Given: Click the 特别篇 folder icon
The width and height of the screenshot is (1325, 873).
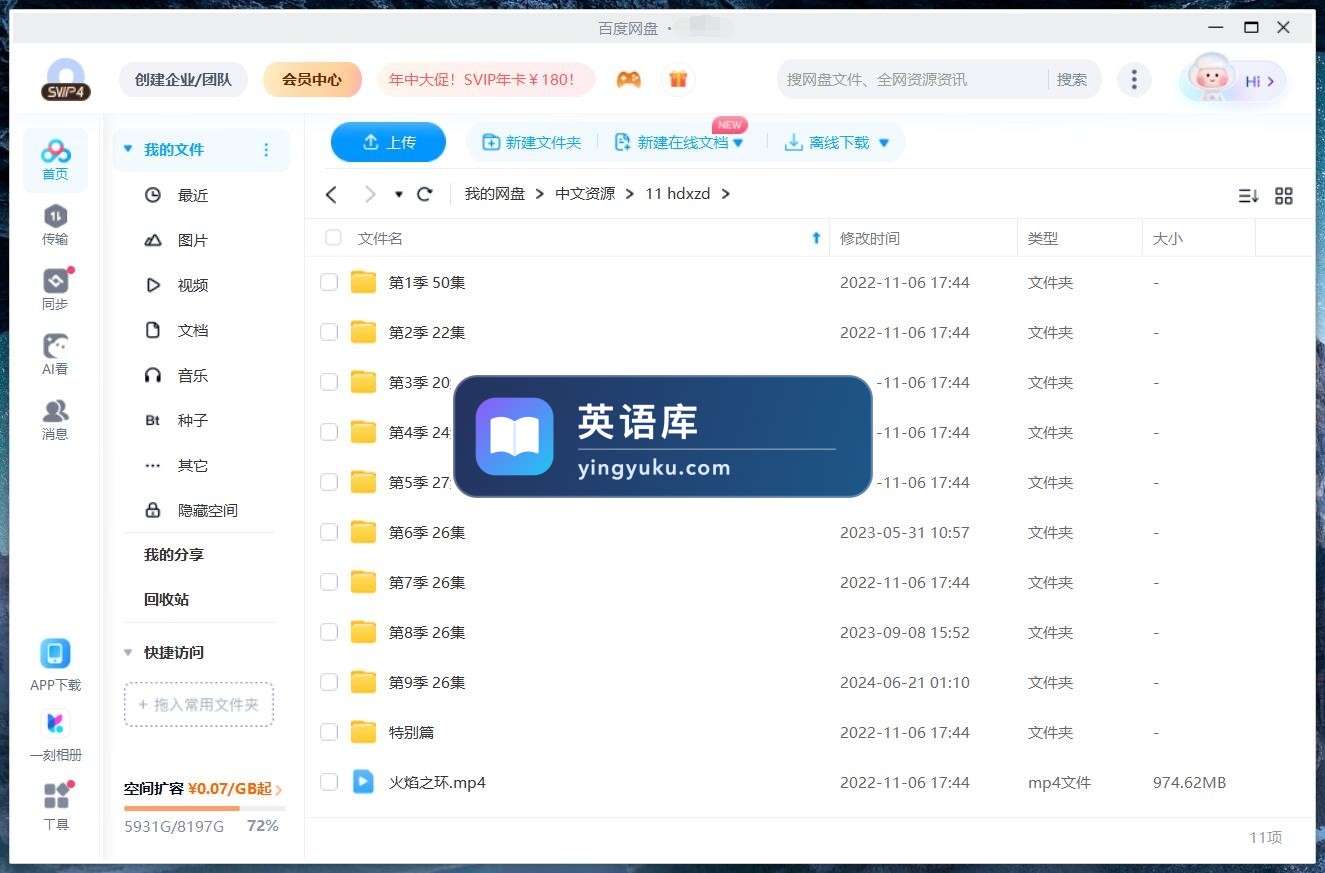Looking at the screenshot, I should tap(363, 732).
